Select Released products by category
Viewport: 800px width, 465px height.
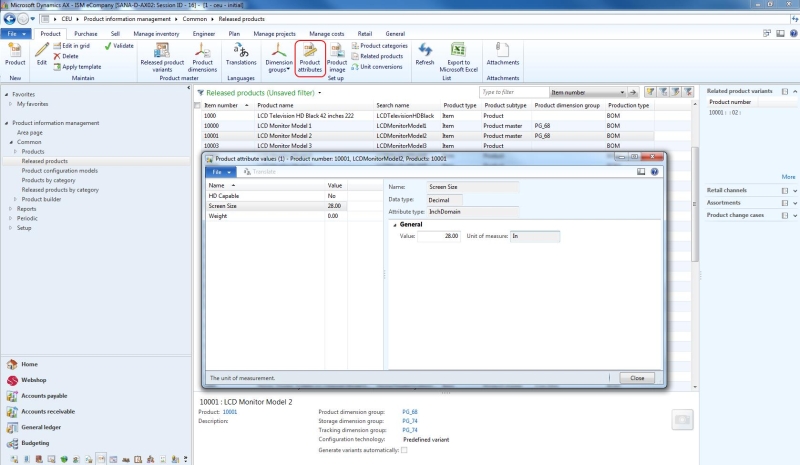(x=60, y=190)
